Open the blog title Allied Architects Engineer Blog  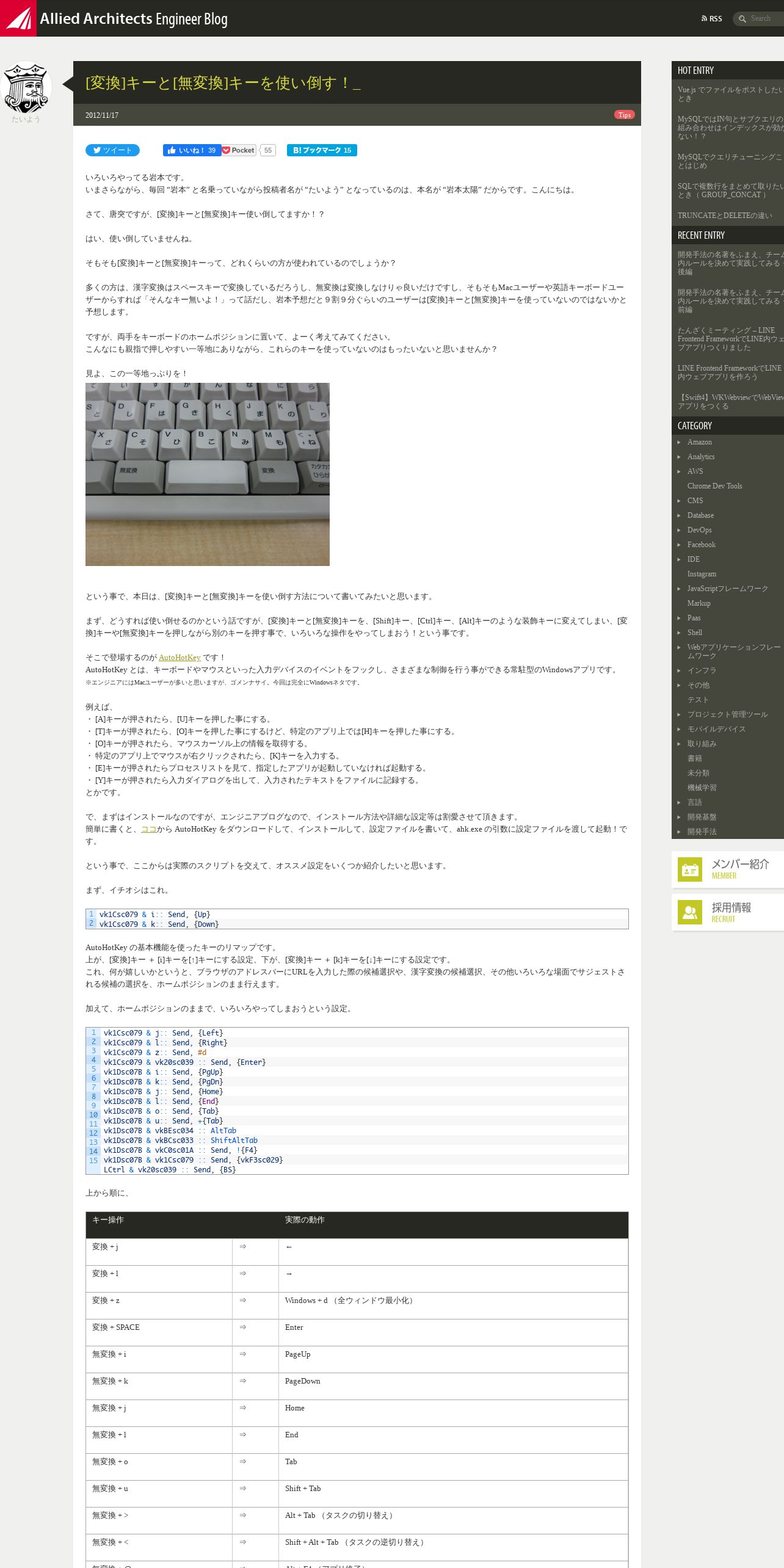point(134,19)
